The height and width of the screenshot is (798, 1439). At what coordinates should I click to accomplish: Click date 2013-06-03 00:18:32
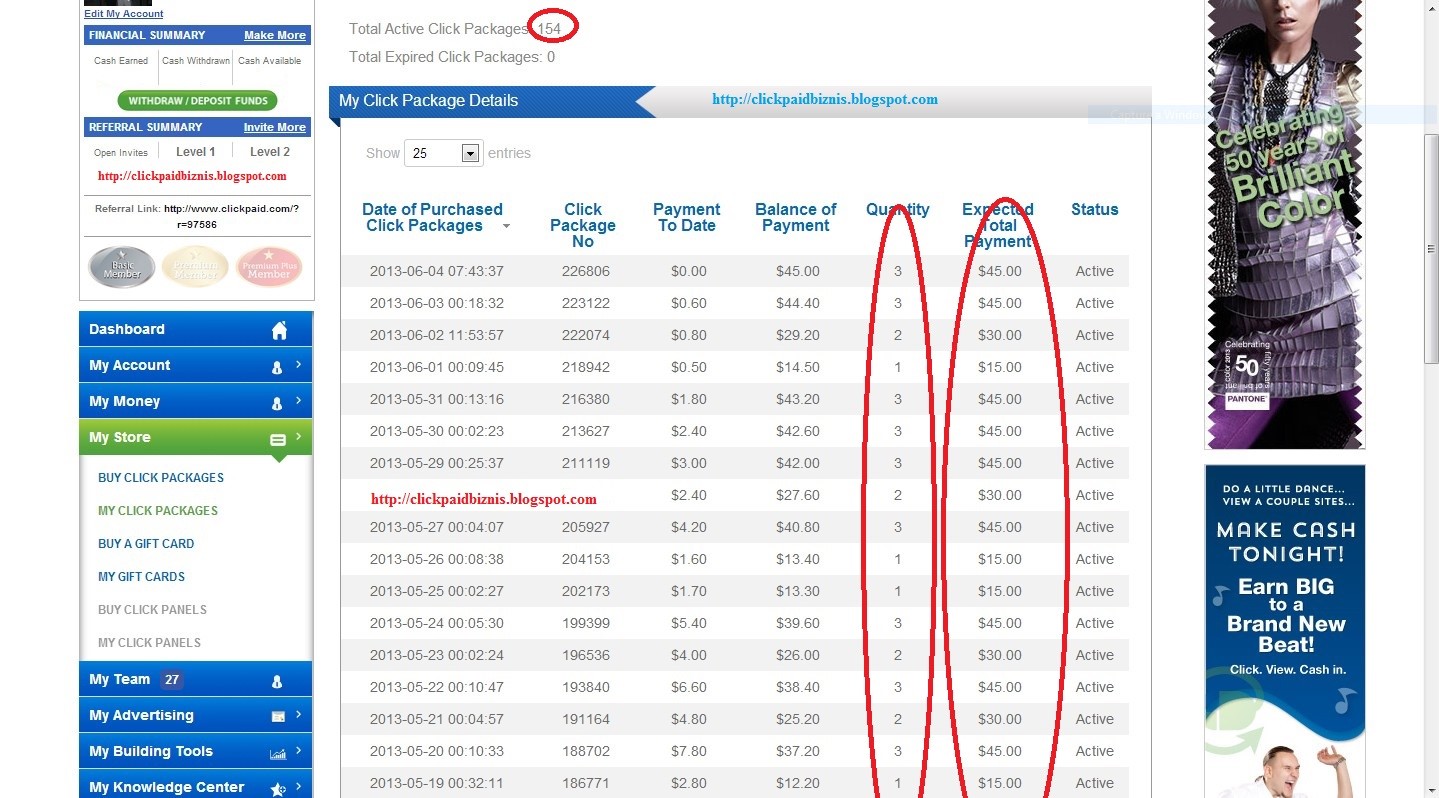[437, 303]
